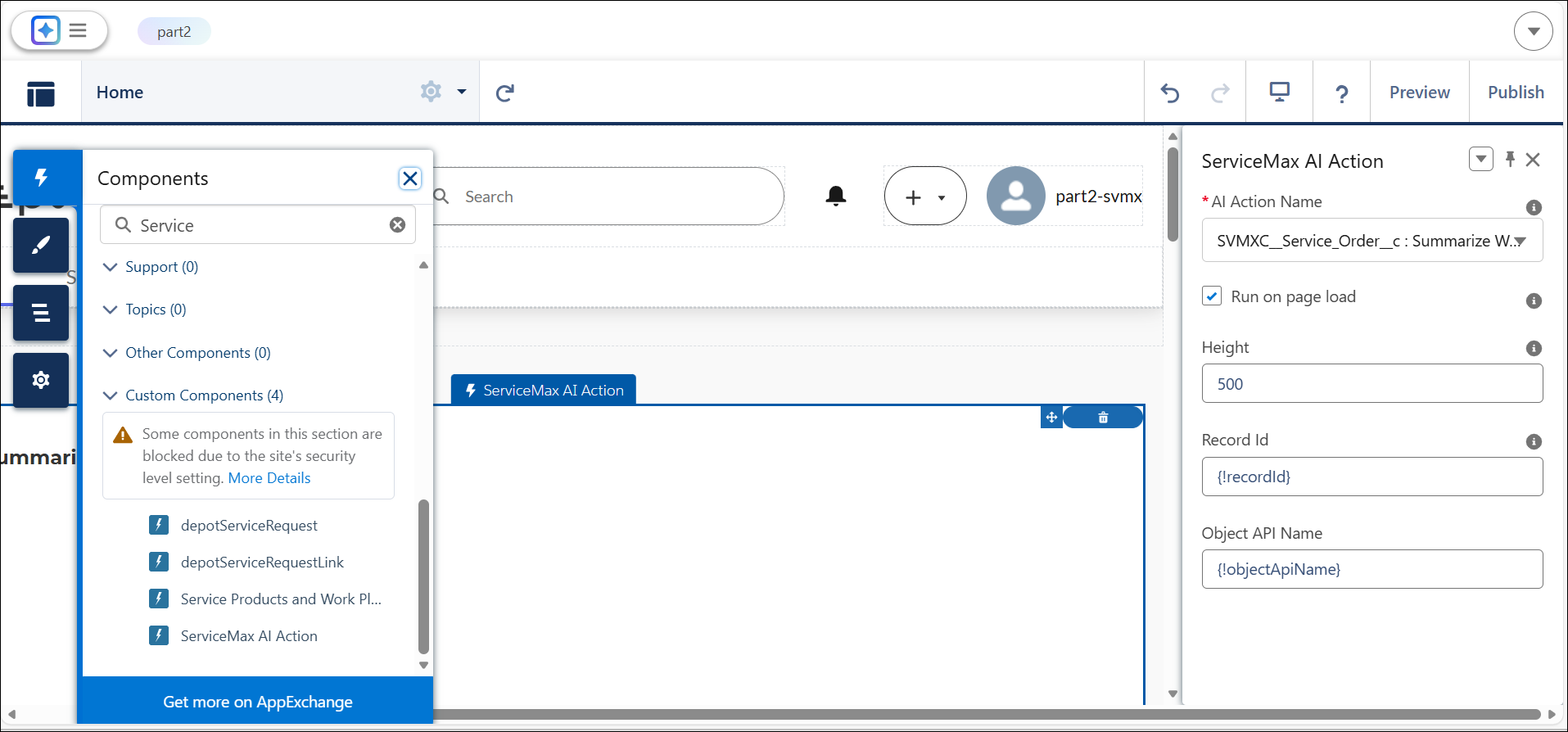Select the ServiceMax AI Action canvas tab
The height and width of the screenshot is (732, 1568).
click(x=544, y=391)
